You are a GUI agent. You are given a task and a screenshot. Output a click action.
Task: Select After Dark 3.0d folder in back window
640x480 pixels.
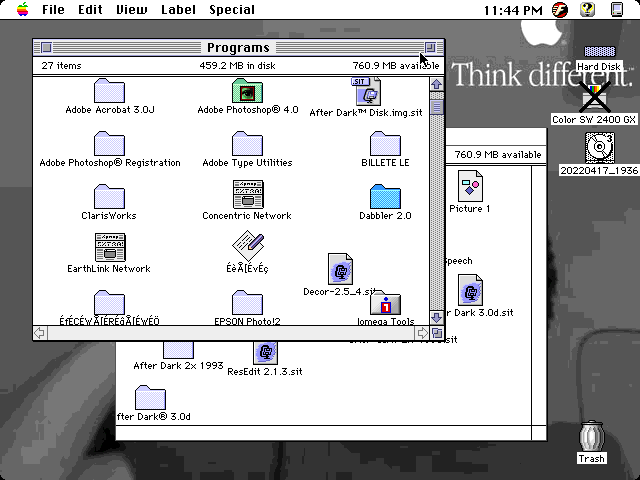pyautogui.click(x=150, y=397)
